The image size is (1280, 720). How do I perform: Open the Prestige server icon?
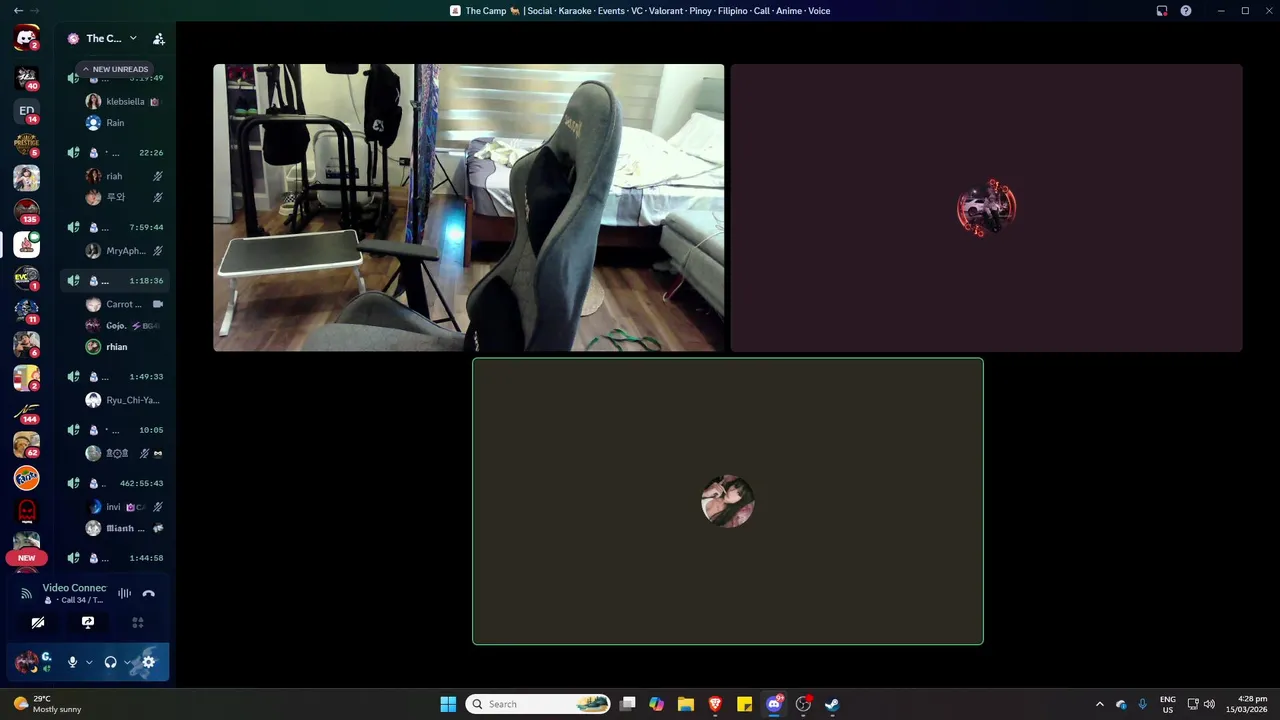[27, 144]
